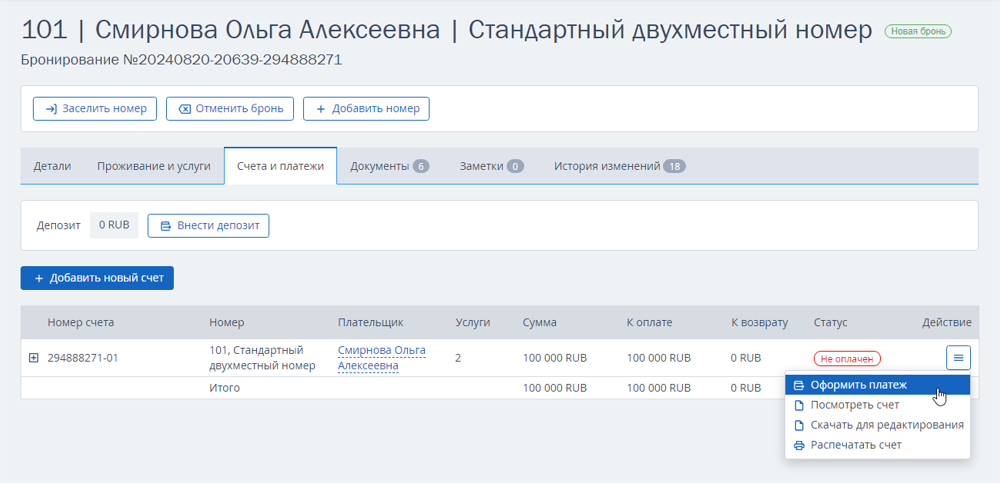This screenshot has height=483, width=1000.
Task: Switch to the Детали tab
Action: pos(52,167)
